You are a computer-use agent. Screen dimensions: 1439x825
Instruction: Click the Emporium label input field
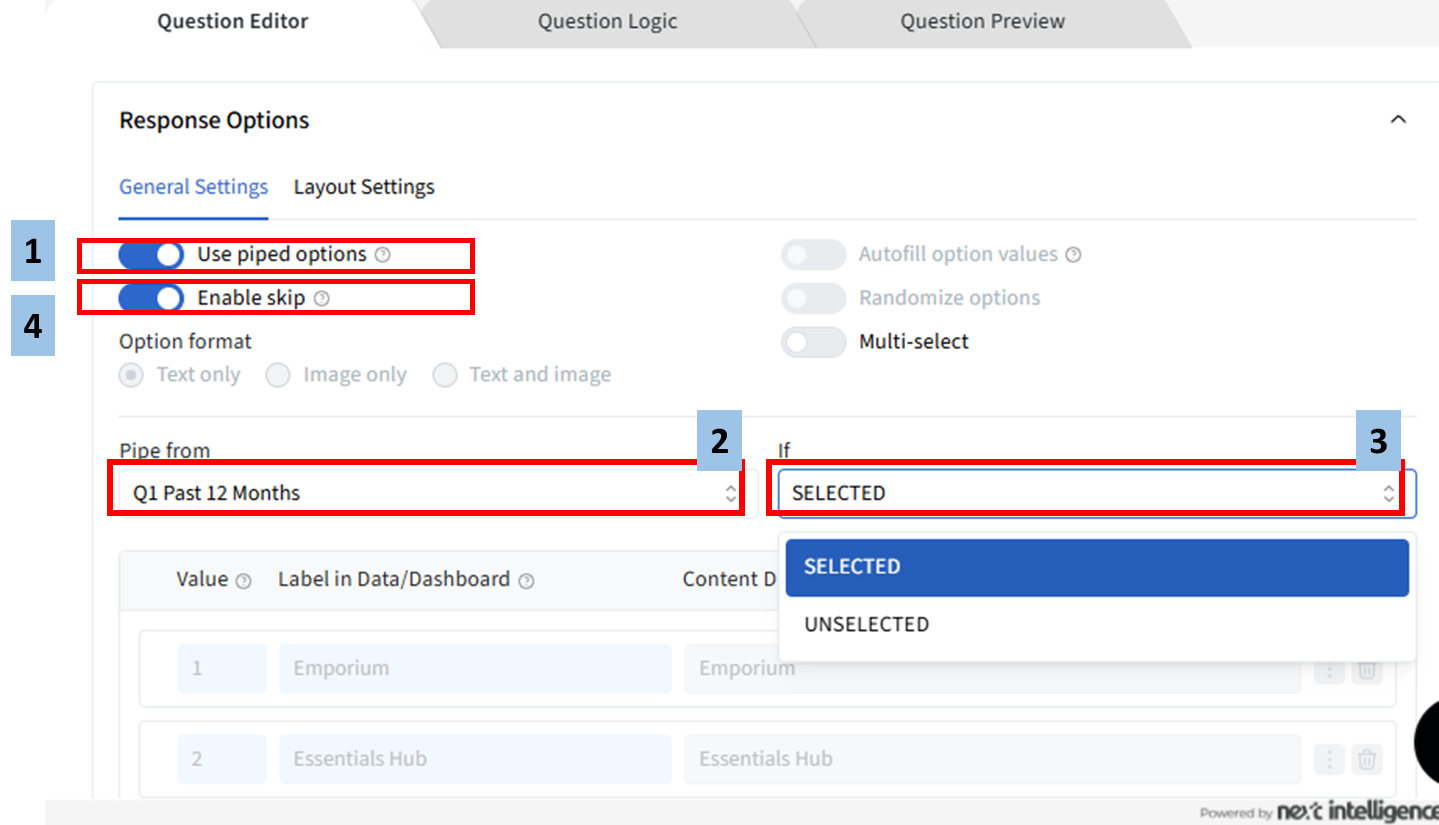click(x=475, y=669)
